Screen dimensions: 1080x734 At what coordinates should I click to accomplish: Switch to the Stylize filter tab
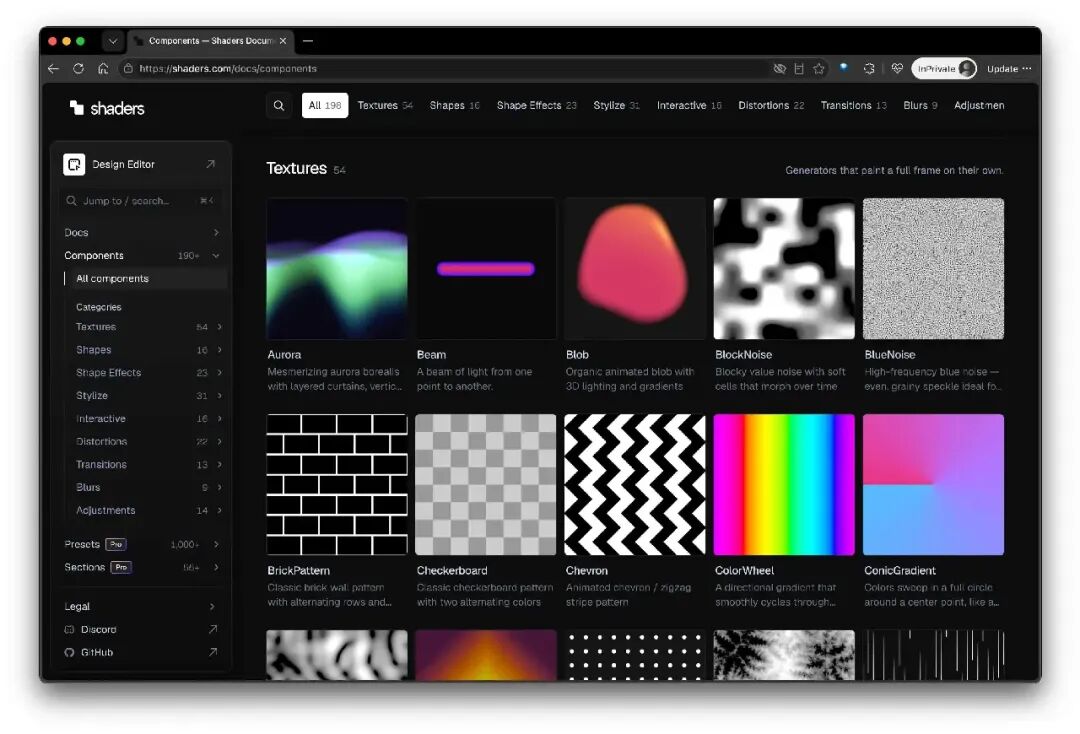coord(616,105)
